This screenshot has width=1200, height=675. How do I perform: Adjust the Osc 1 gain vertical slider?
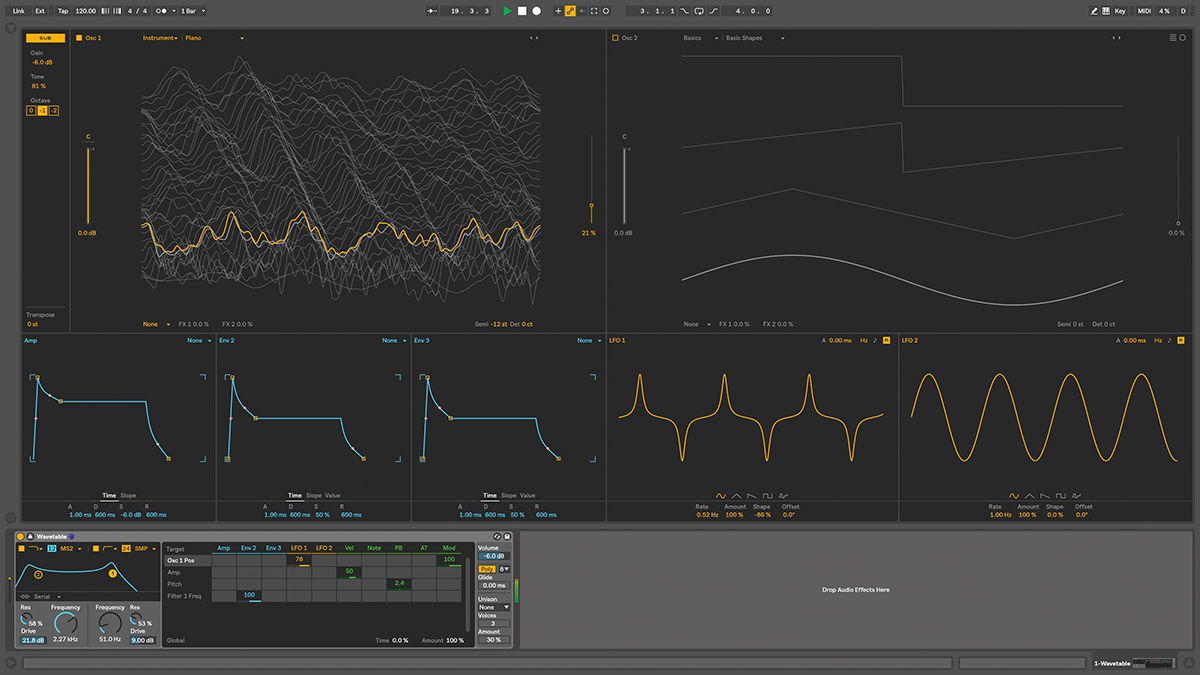coord(88,185)
